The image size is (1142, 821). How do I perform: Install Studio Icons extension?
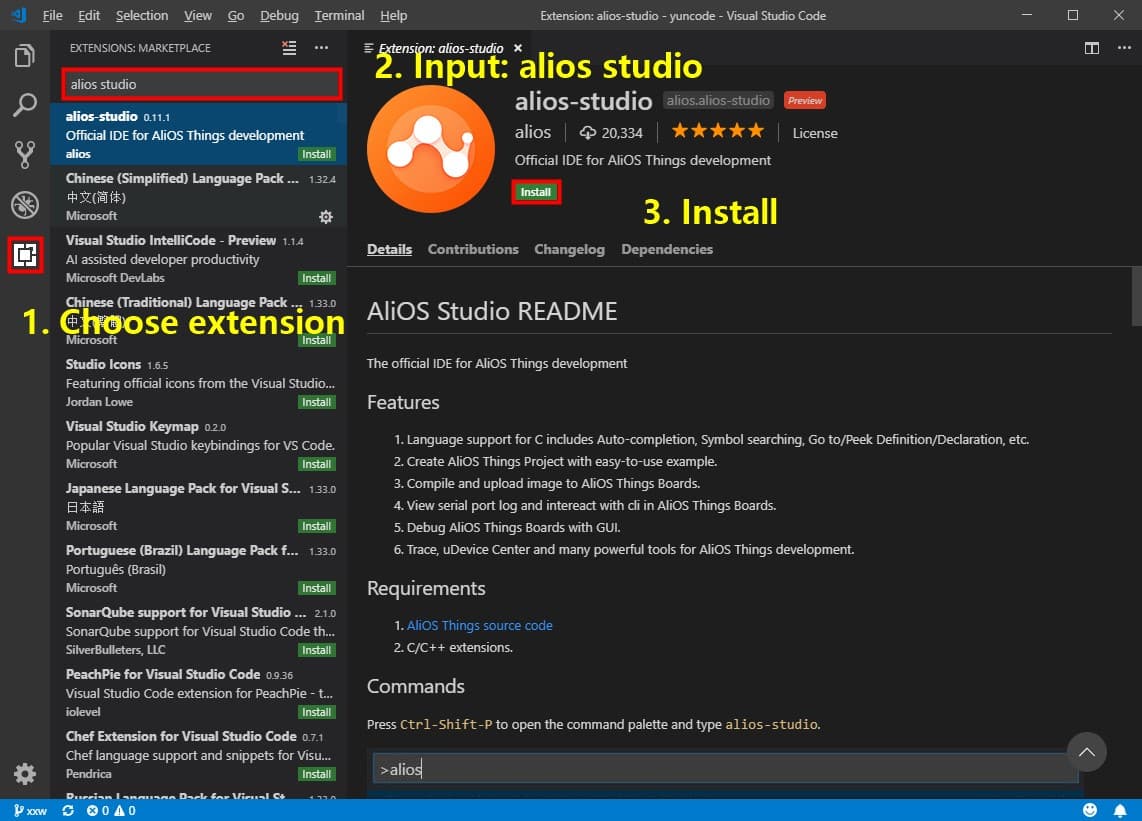pyautogui.click(x=317, y=402)
